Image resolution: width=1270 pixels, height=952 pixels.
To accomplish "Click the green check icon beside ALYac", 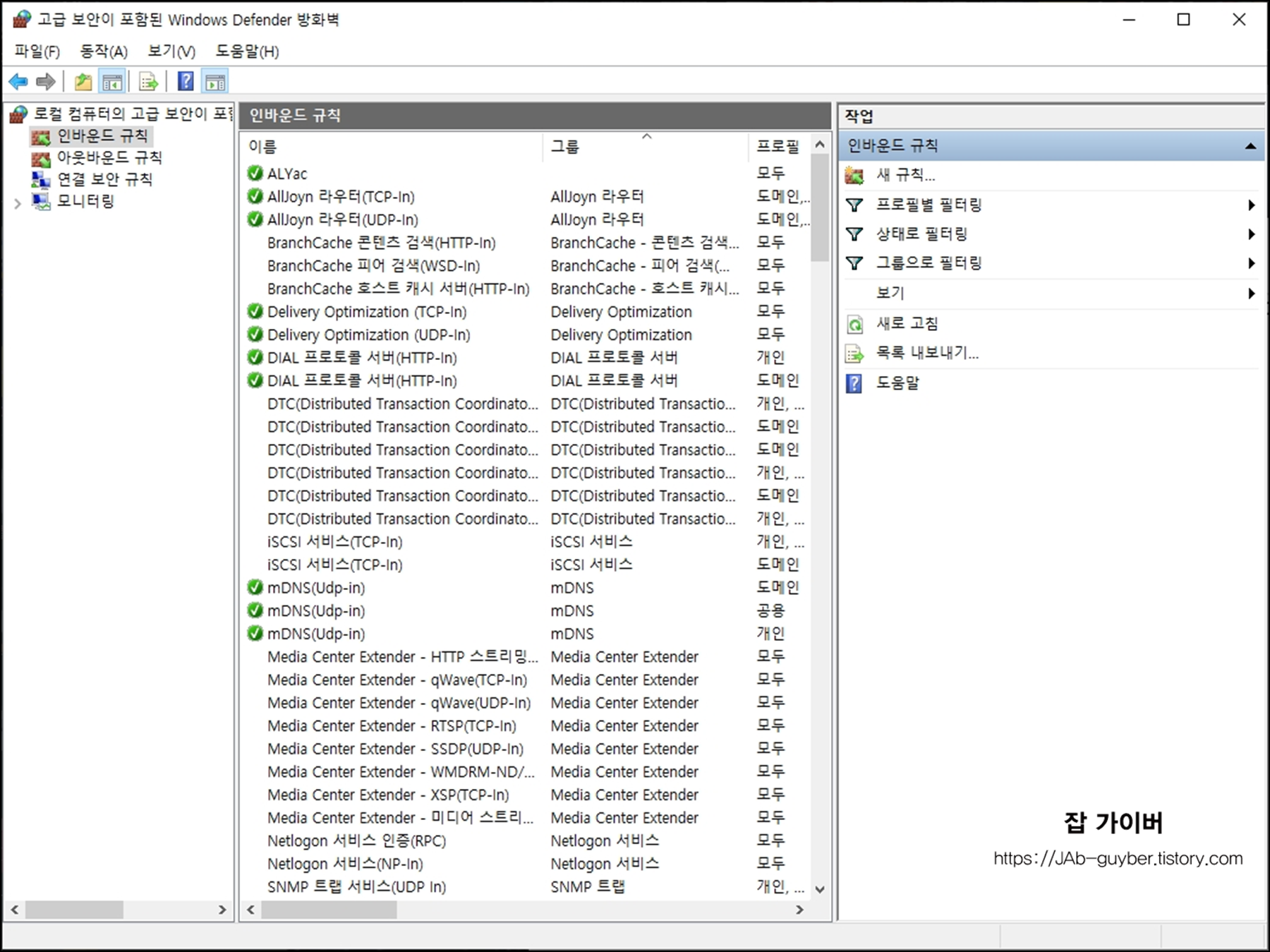I will tap(255, 173).
